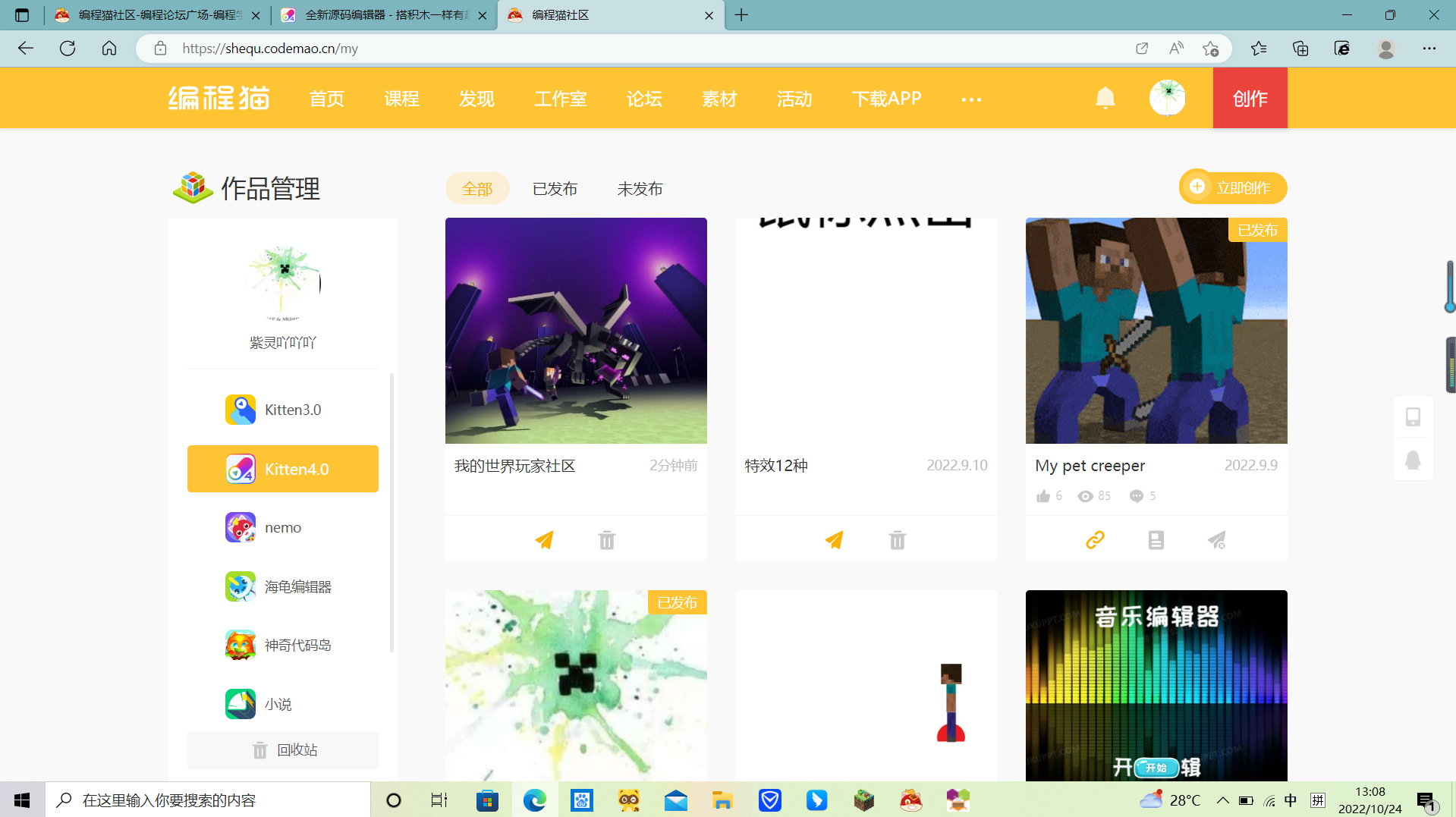Delete the 我的世界玩家社区 project
Viewport: 1456px width, 817px height.
coord(607,540)
